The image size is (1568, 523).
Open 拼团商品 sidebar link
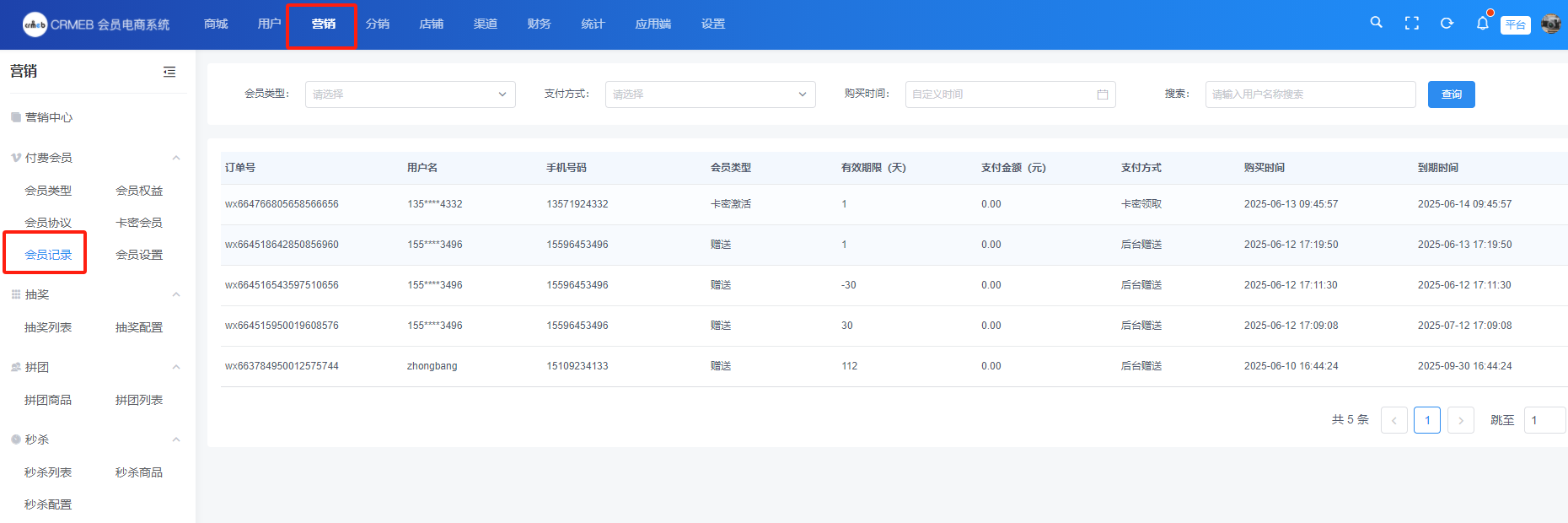click(48, 400)
